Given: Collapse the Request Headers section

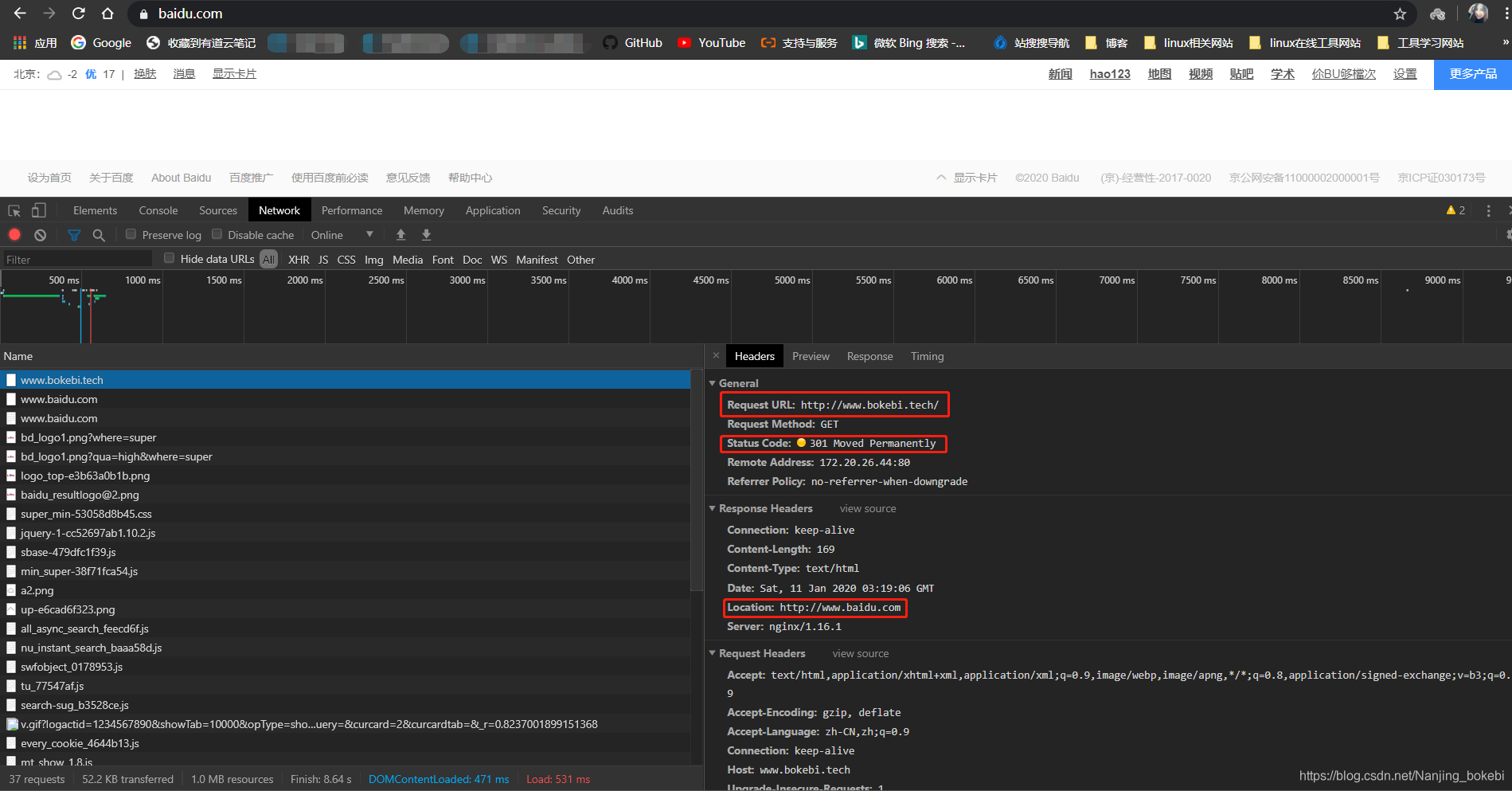Looking at the screenshot, I should (x=713, y=653).
